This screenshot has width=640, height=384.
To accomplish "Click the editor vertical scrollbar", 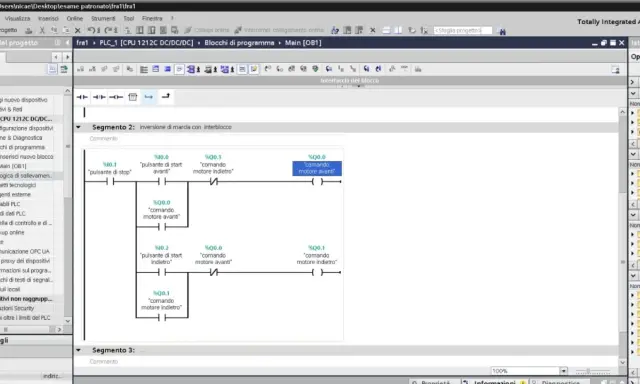I will click(622, 237).
